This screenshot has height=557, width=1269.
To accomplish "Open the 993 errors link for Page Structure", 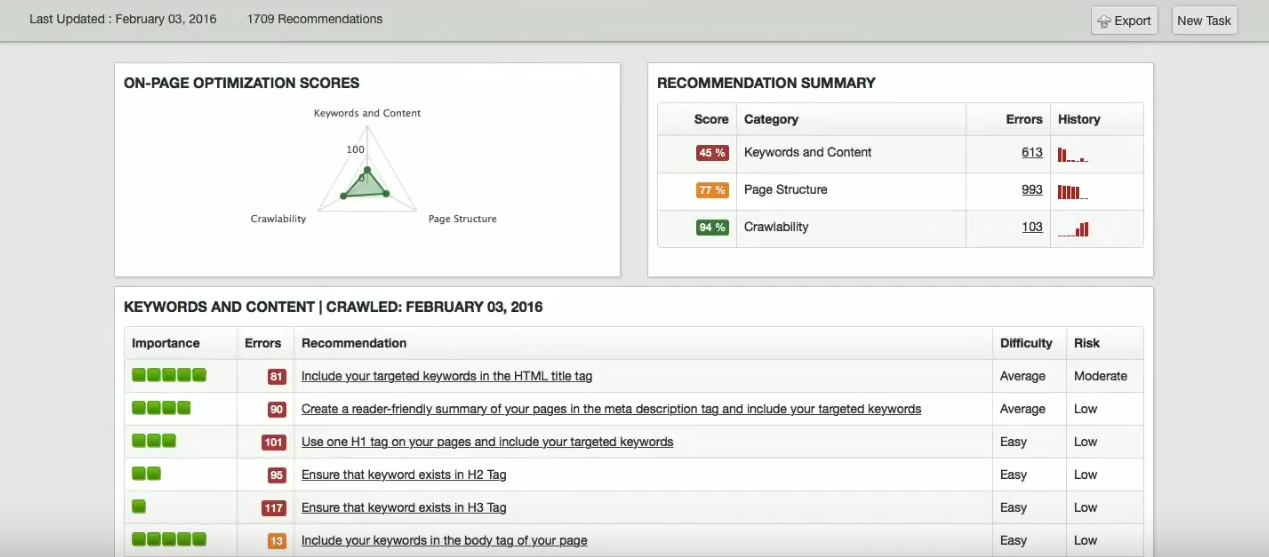I will pos(1031,190).
